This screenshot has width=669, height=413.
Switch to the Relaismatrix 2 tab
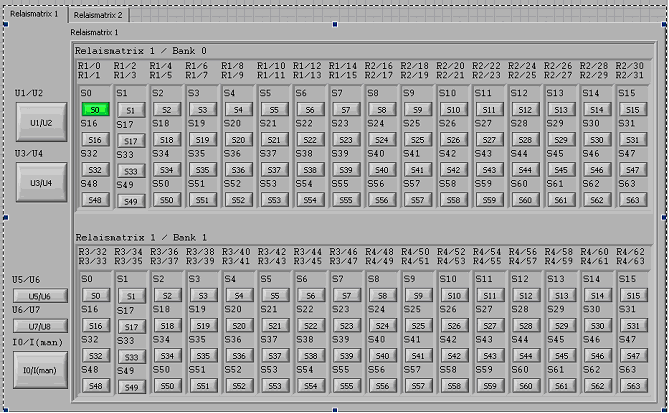point(98,15)
